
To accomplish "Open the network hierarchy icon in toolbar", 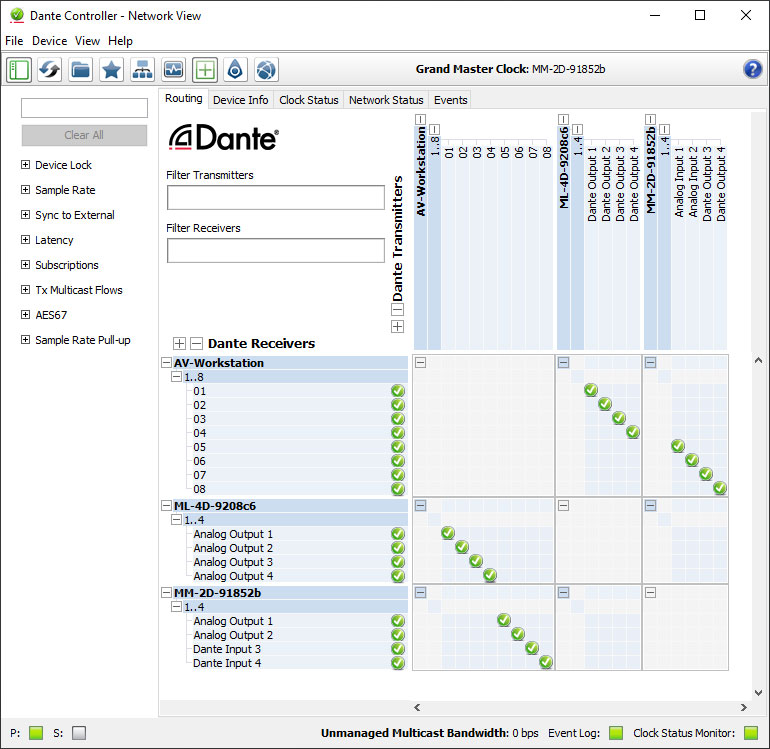I will (143, 70).
